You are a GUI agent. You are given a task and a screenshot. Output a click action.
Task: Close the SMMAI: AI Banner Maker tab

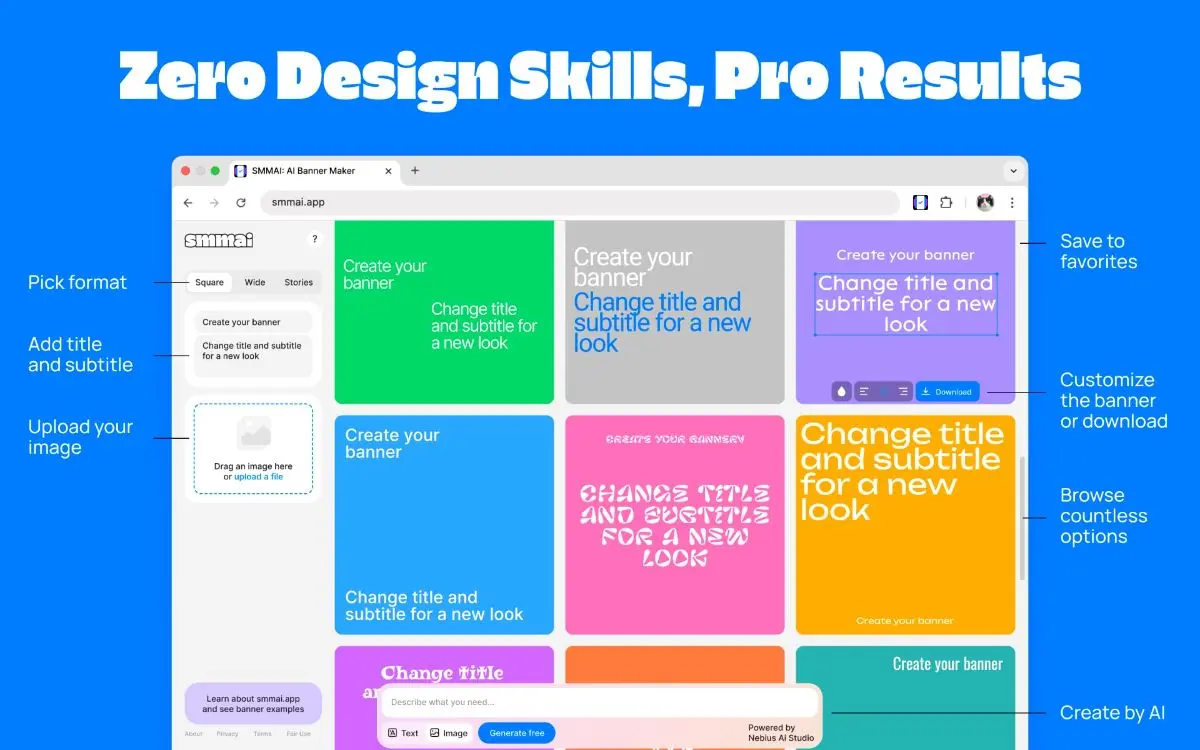pyautogui.click(x=389, y=171)
